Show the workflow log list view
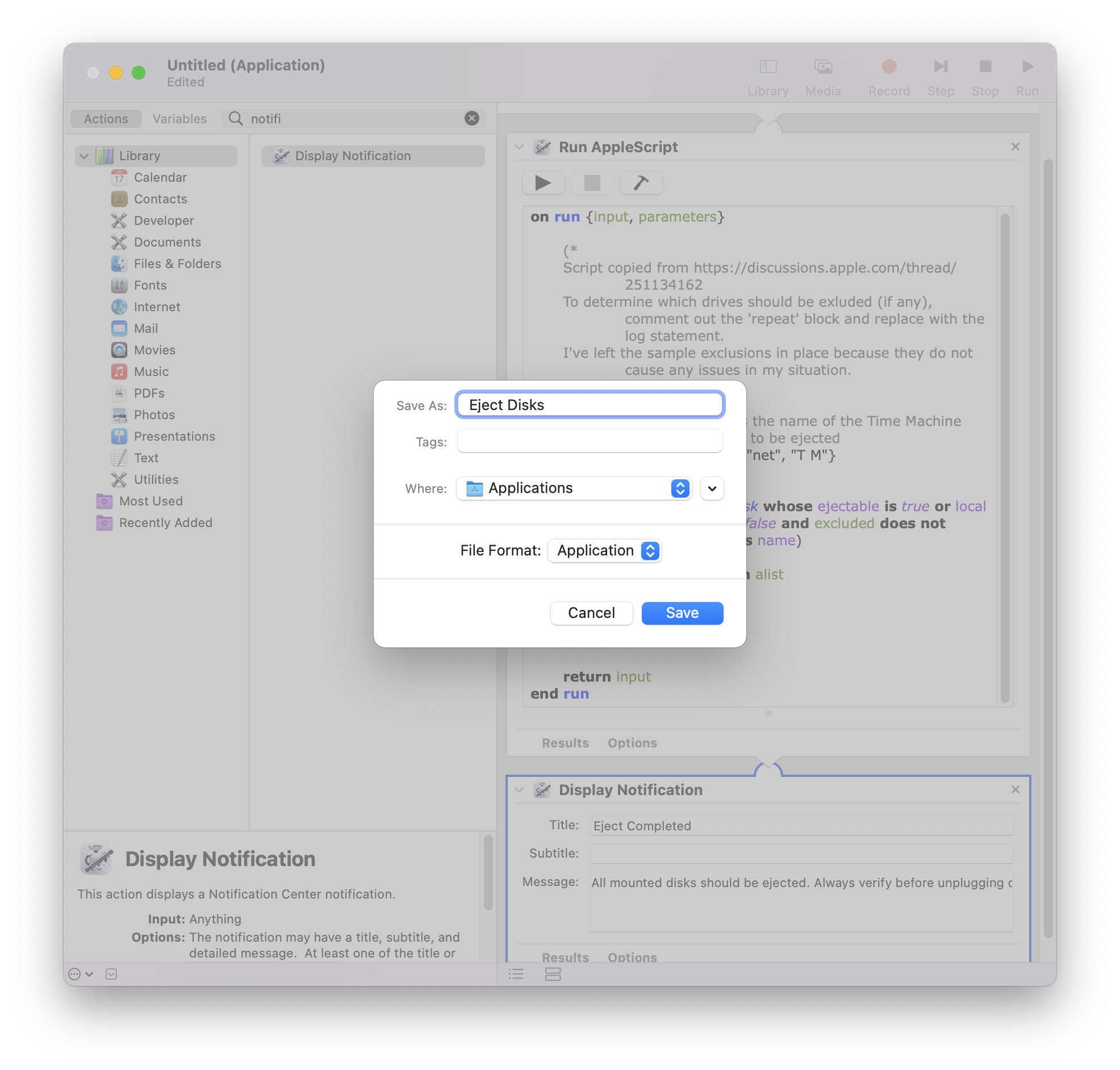This screenshot has width=1120, height=1070. 516,974
